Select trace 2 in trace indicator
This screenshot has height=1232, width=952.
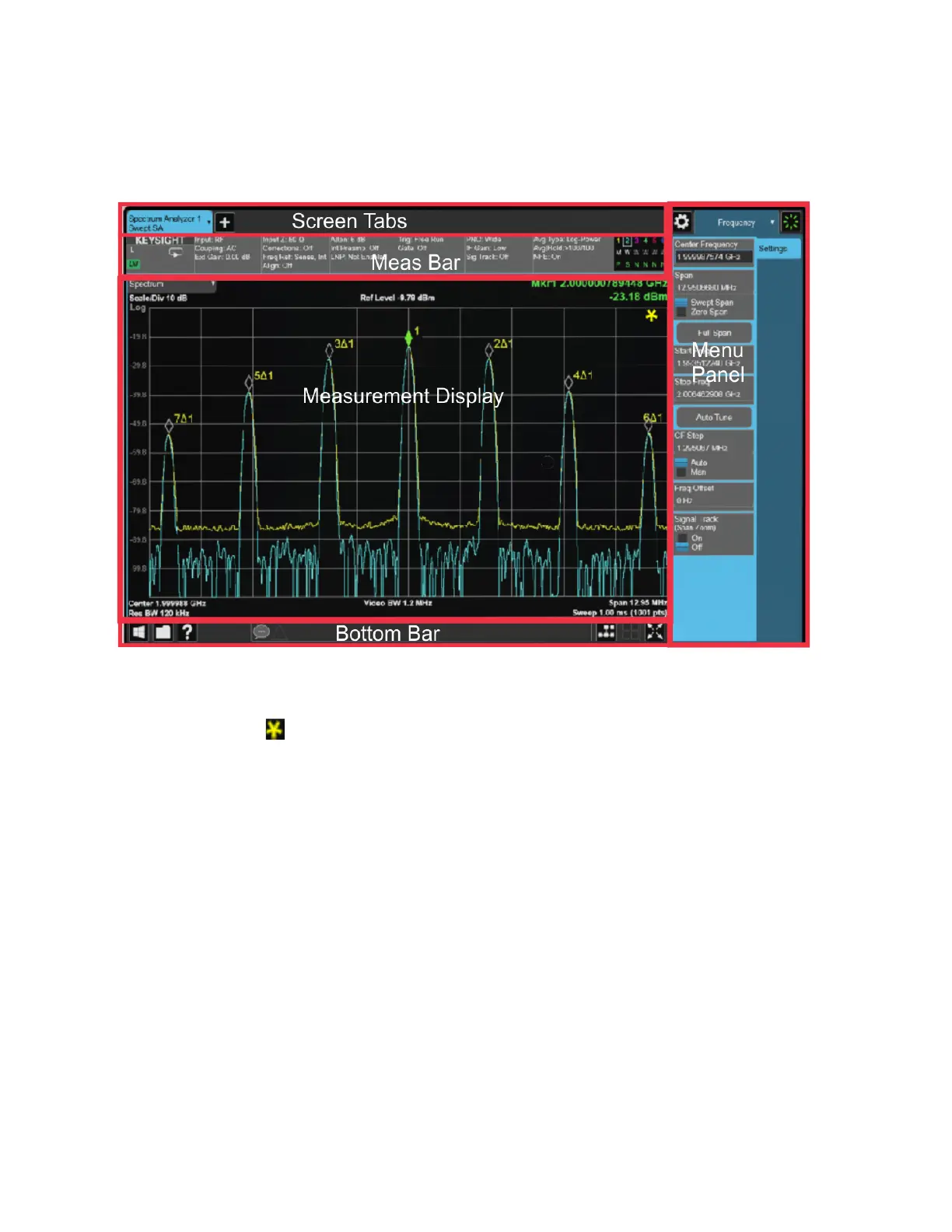[628, 242]
